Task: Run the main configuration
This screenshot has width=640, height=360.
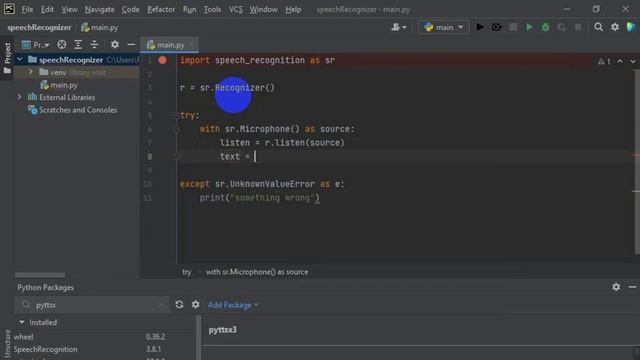Action: tap(480, 27)
